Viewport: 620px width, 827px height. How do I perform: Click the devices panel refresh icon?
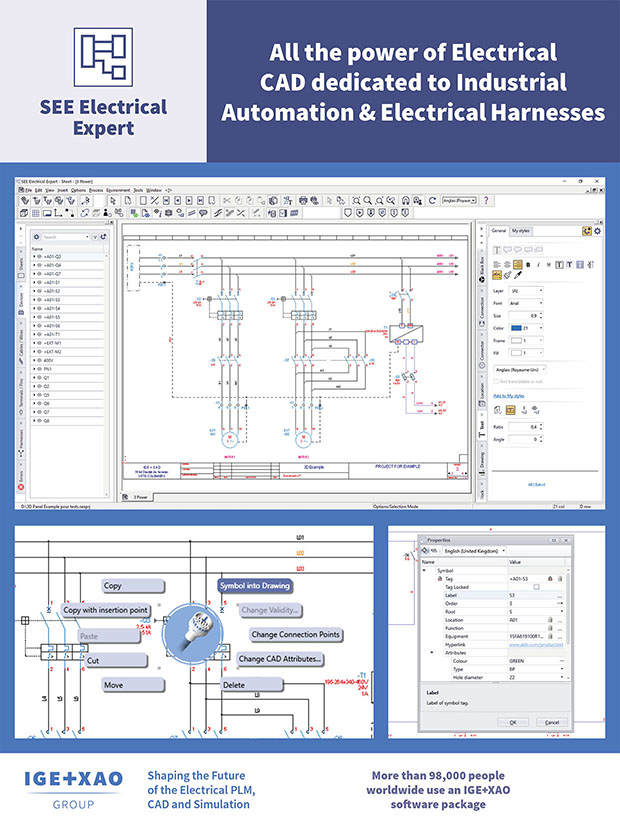click(x=103, y=237)
